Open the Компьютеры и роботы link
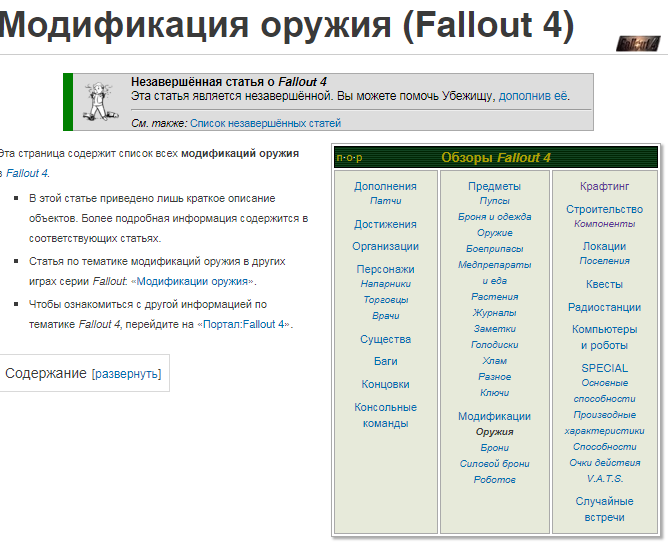Screen dimensions: 668x550 coord(604,337)
